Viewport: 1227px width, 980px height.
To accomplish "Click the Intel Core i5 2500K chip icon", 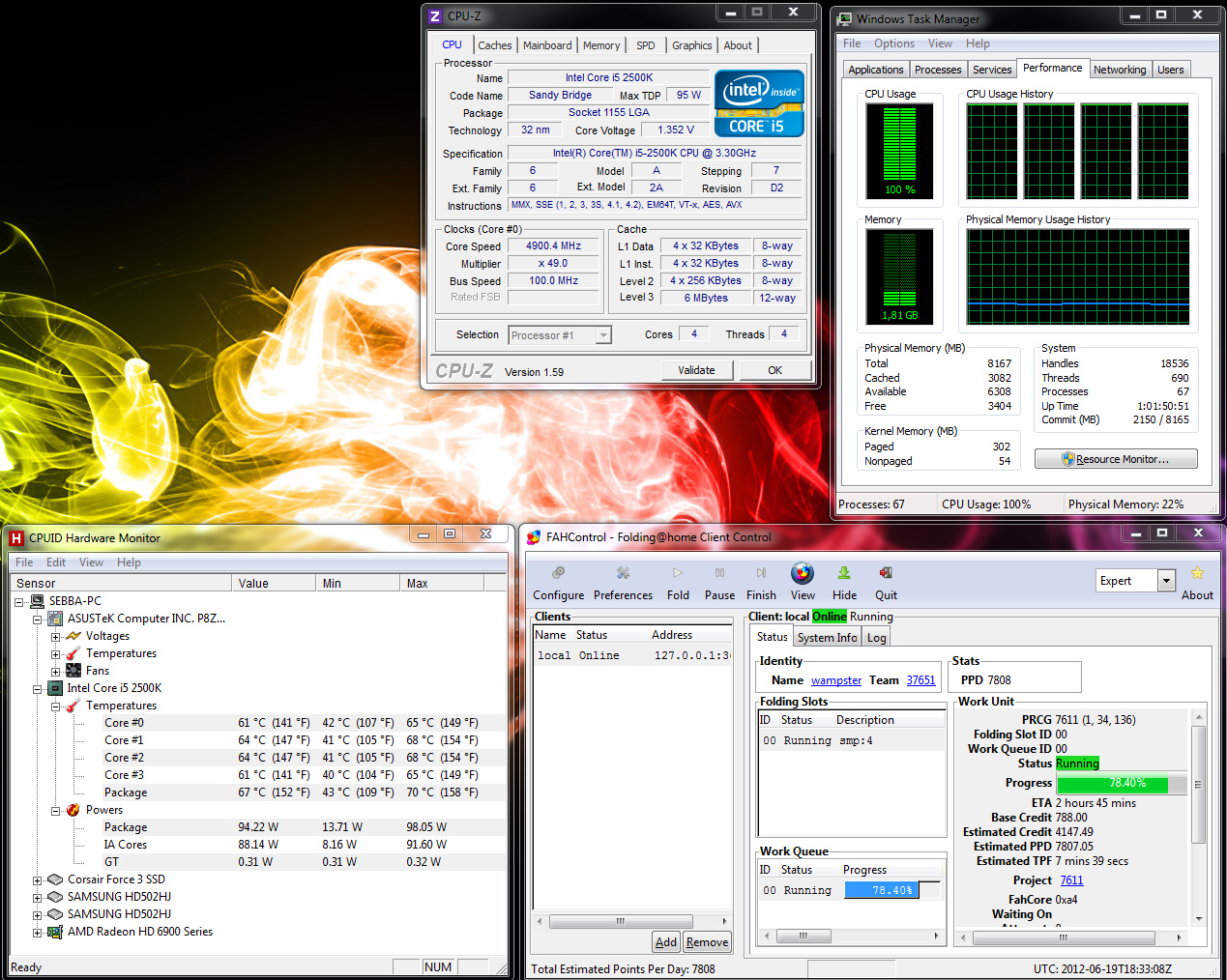I will point(55,688).
